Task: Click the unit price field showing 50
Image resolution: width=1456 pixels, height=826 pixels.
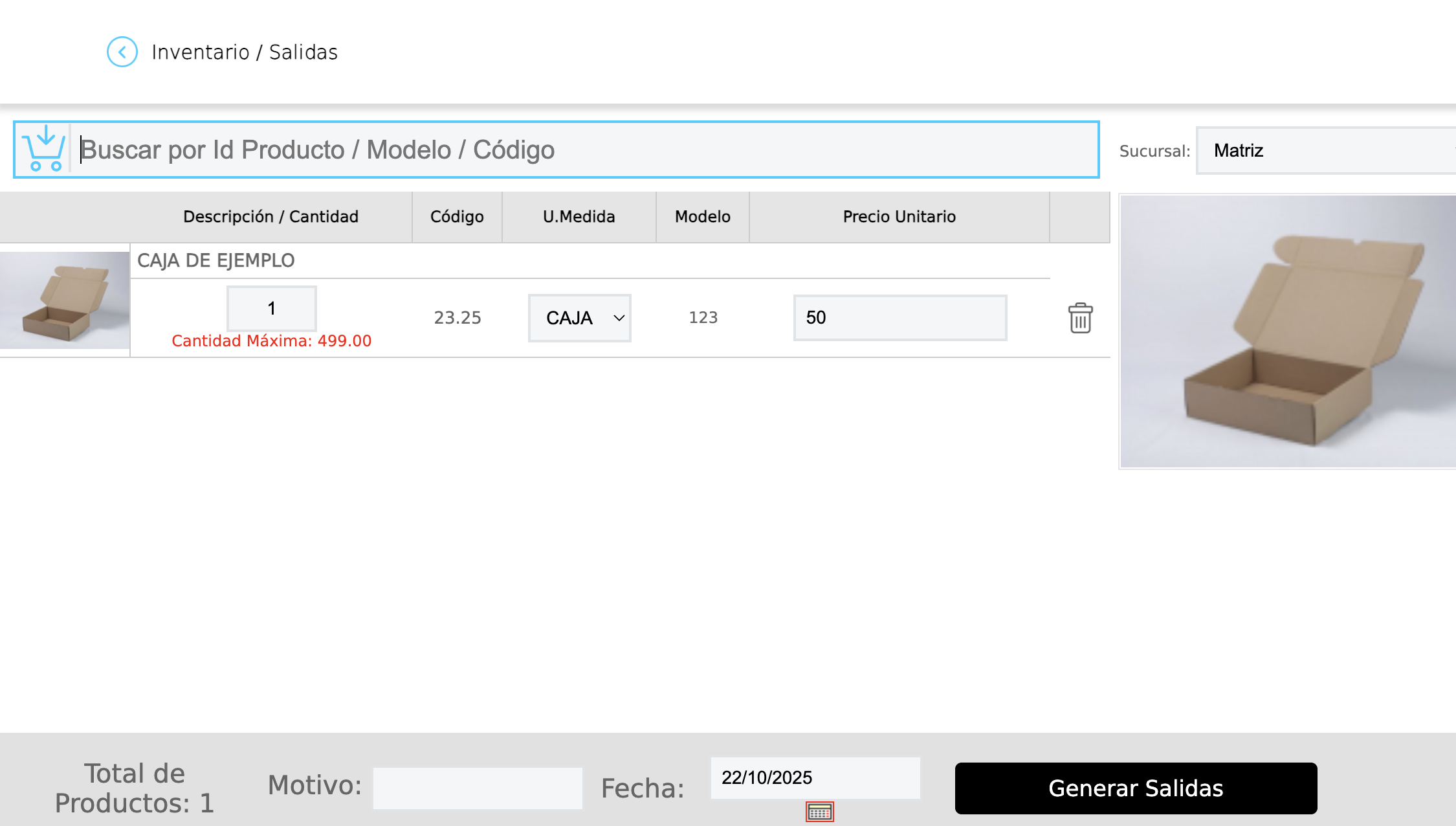Action: coord(899,317)
